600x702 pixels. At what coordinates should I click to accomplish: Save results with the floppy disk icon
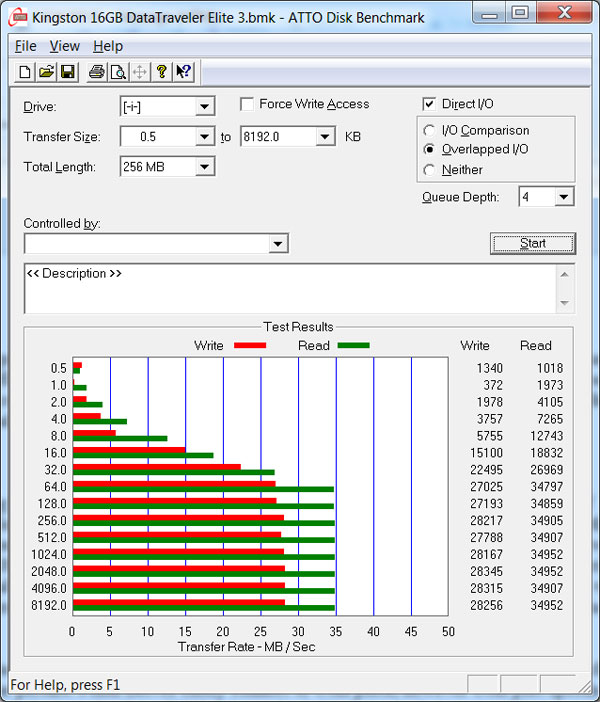click(68, 72)
